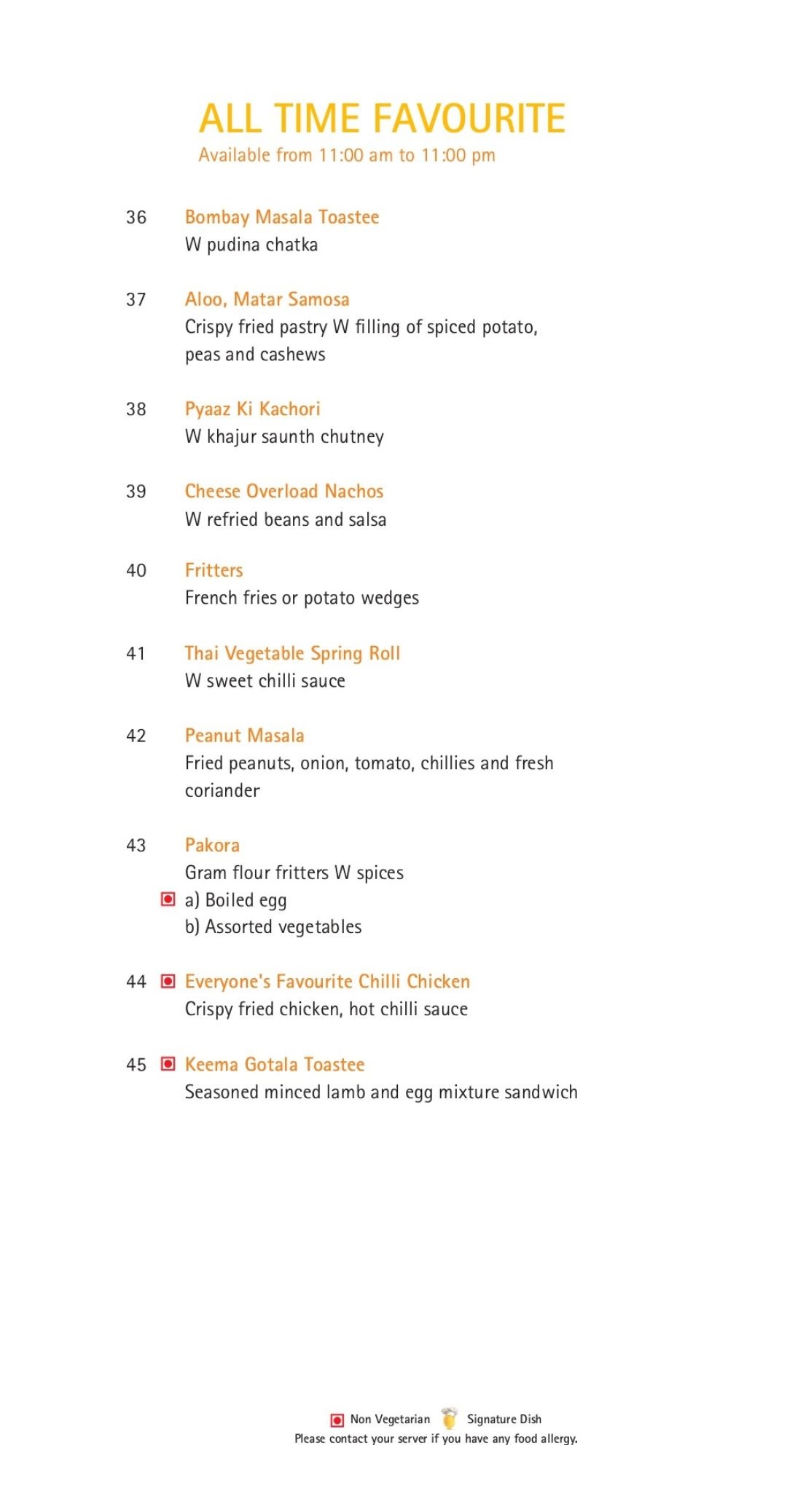Tap the Fritters dish name
The height and width of the screenshot is (1512, 787).
click(x=214, y=570)
